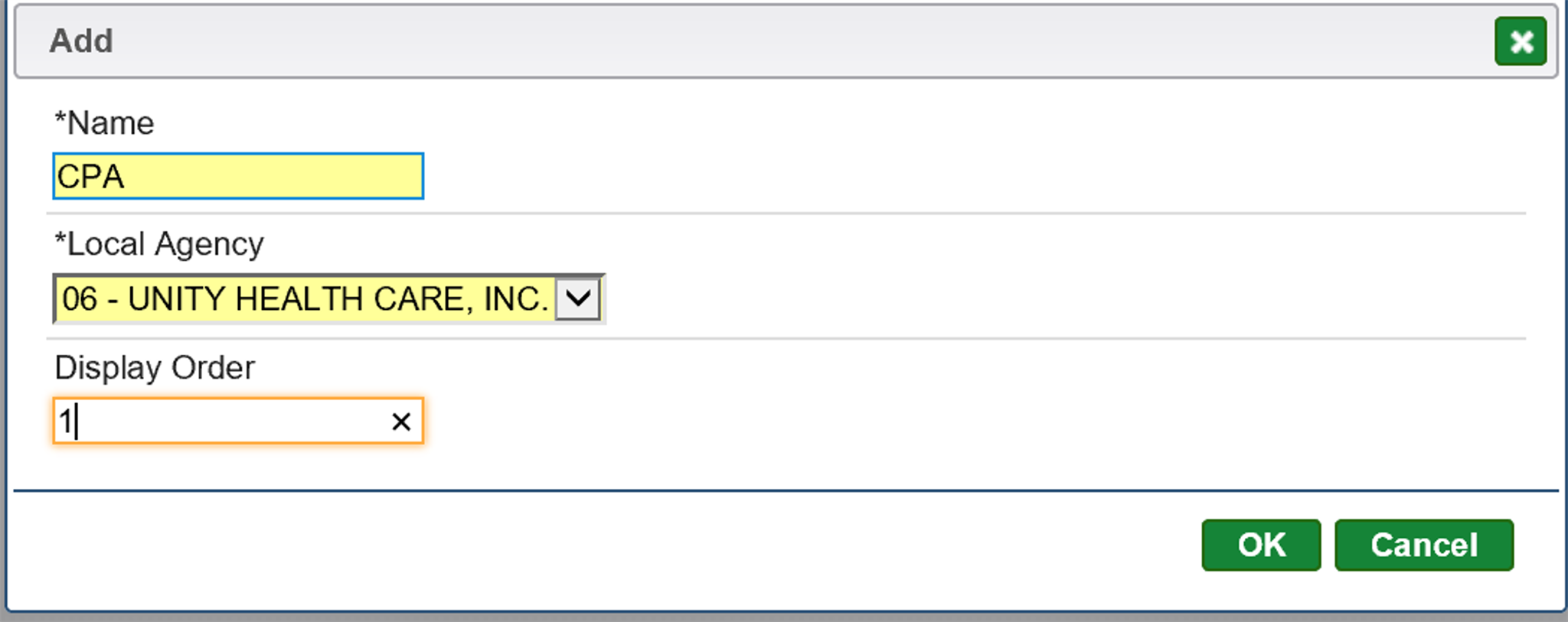Screen dimensions: 1568x622
Task: Click the empty area of the Add title bar
Action: tap(766, 41)
